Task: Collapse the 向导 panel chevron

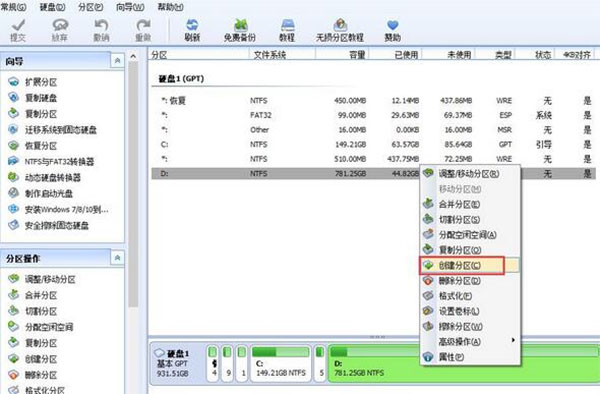Action: click(117, 61)
